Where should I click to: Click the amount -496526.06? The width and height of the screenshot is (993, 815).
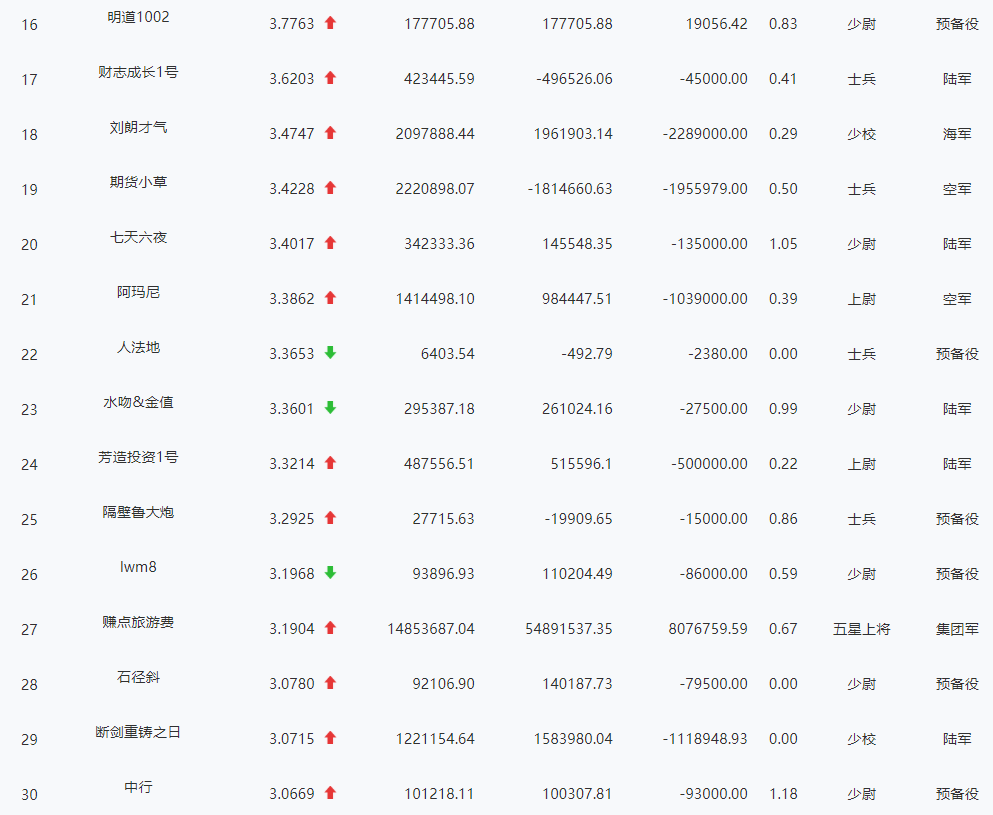click(574, 79)
